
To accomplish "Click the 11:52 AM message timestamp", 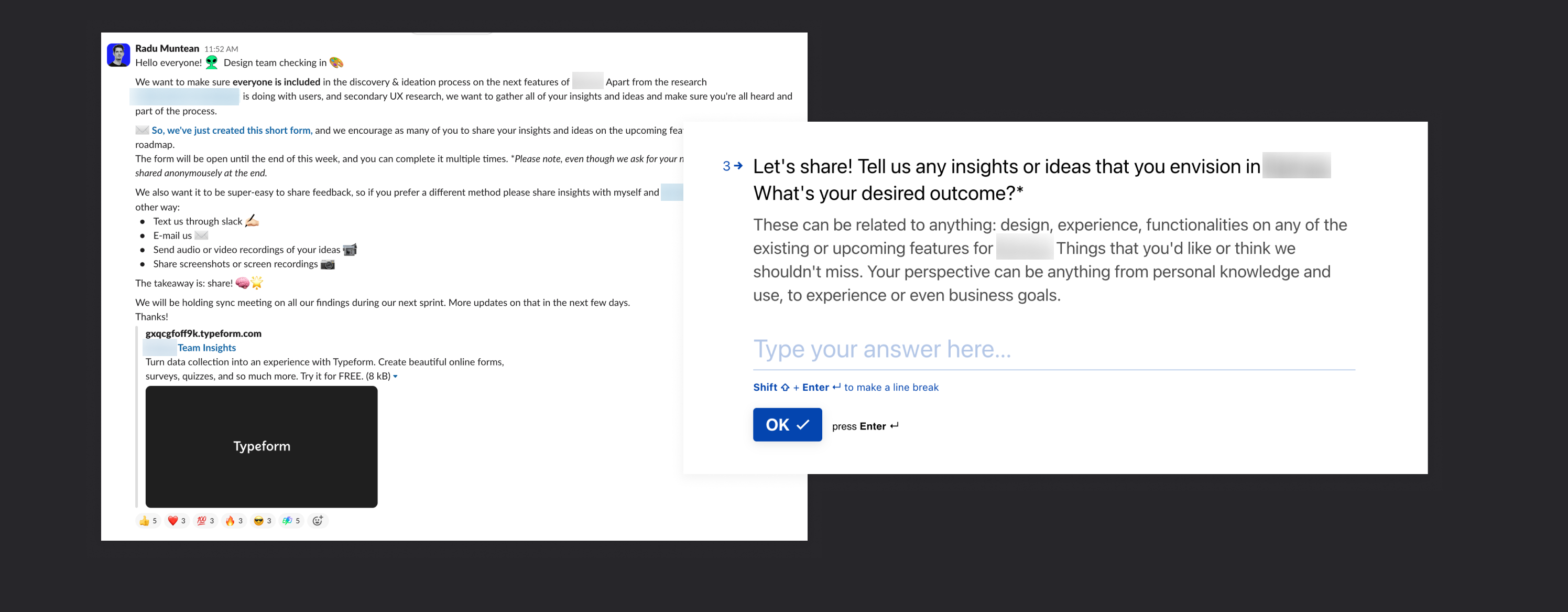I will point(221,49).
